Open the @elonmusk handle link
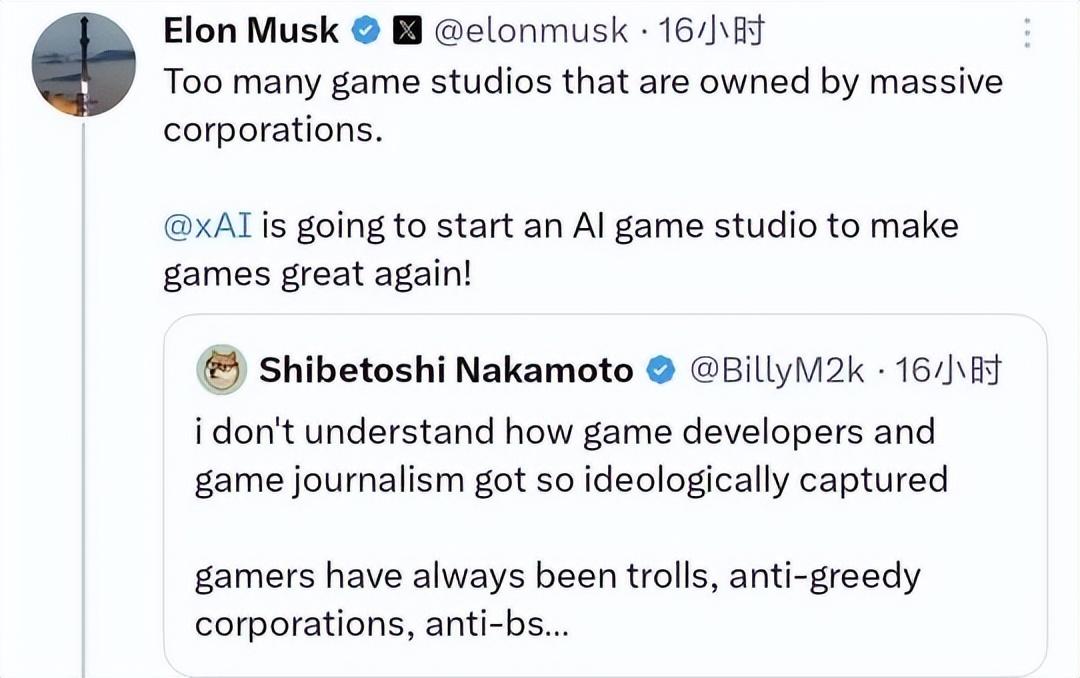 pos(533,32)
